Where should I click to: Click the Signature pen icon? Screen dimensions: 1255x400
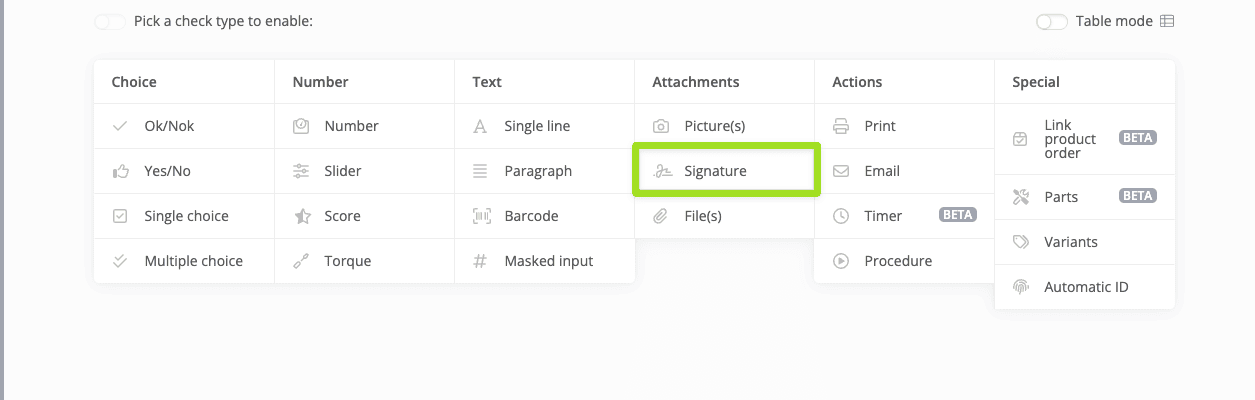pos(661,171)
